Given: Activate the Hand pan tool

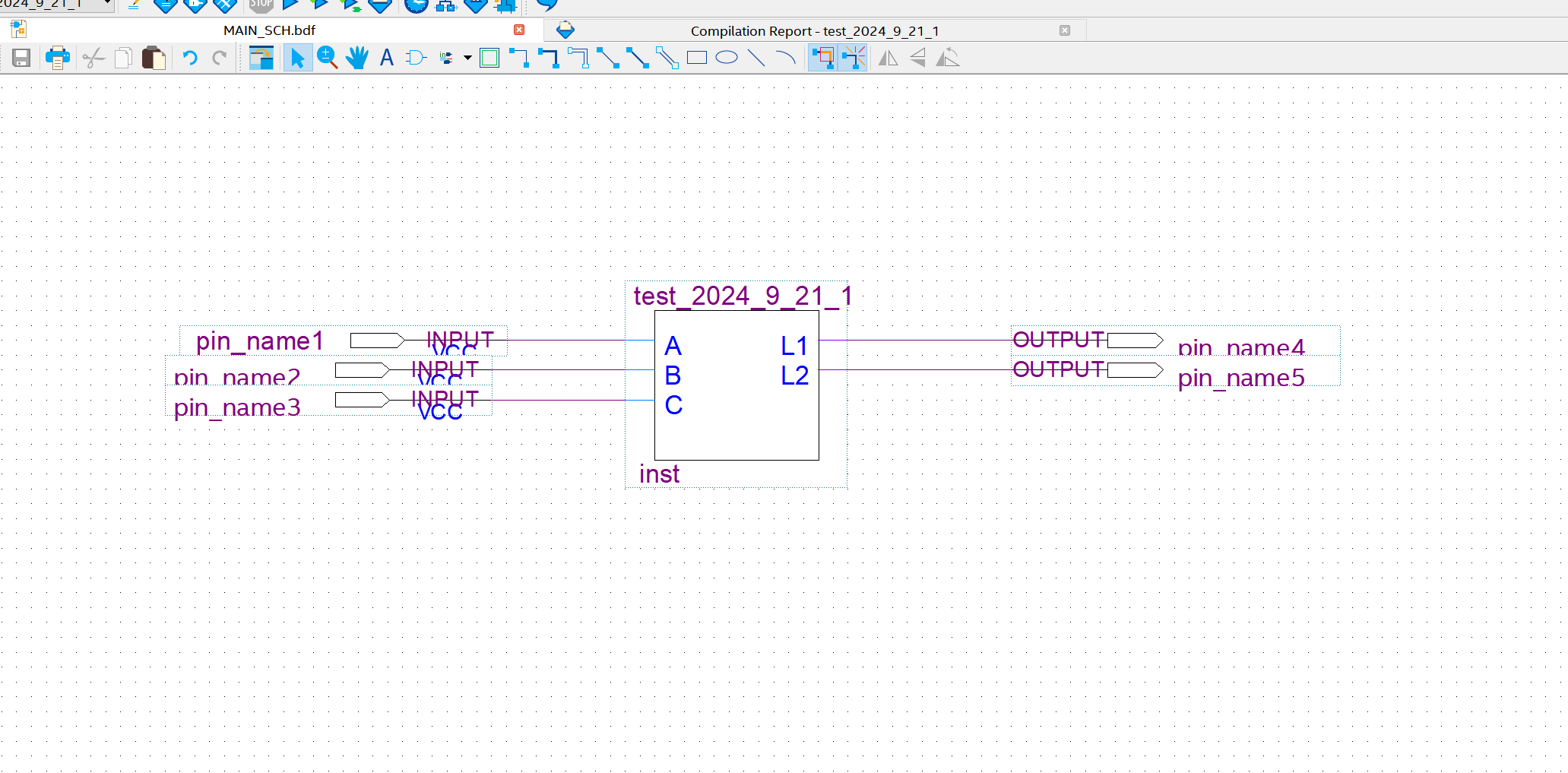Looking at the screenshot, I should pos(356,58).
